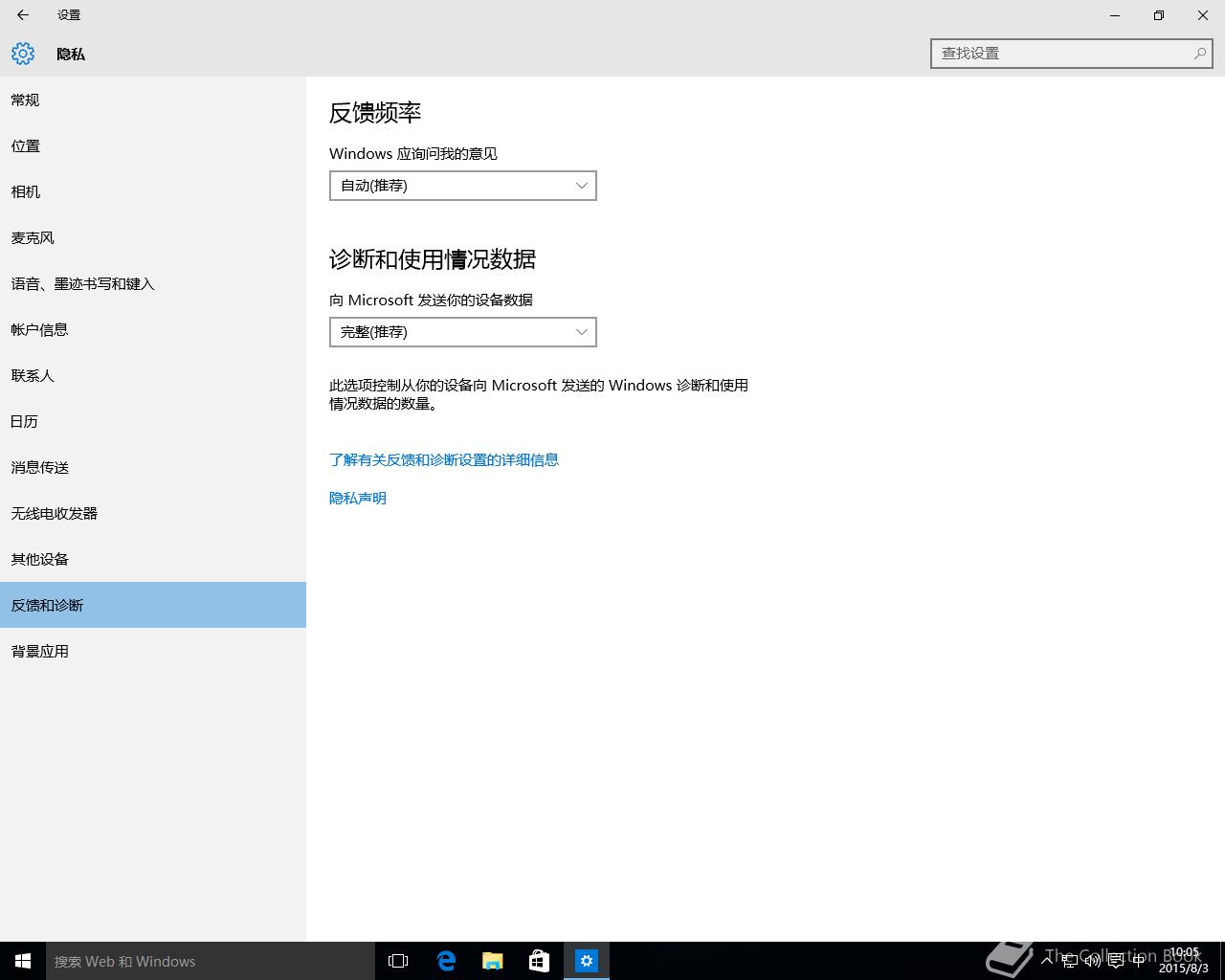Click the 搜索 Web 和 Windows taskbar search box

[211, 961]
